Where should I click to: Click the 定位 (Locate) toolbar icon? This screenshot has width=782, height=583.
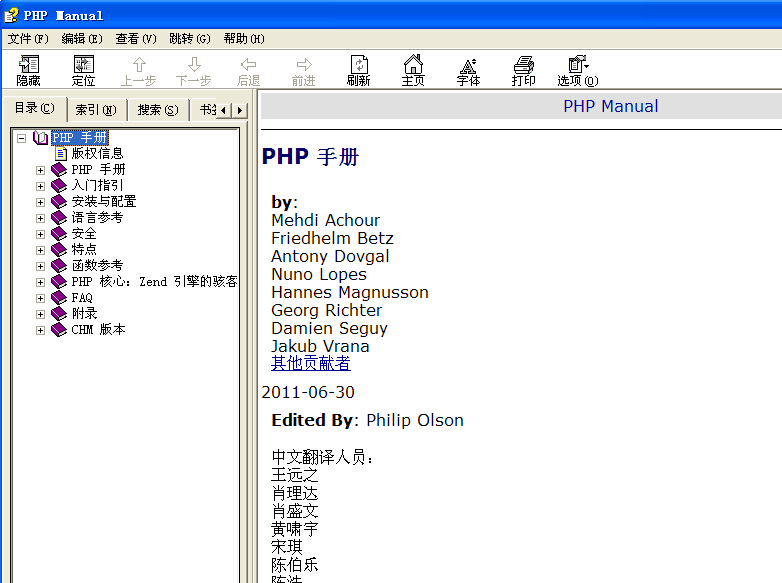point(84,64)
